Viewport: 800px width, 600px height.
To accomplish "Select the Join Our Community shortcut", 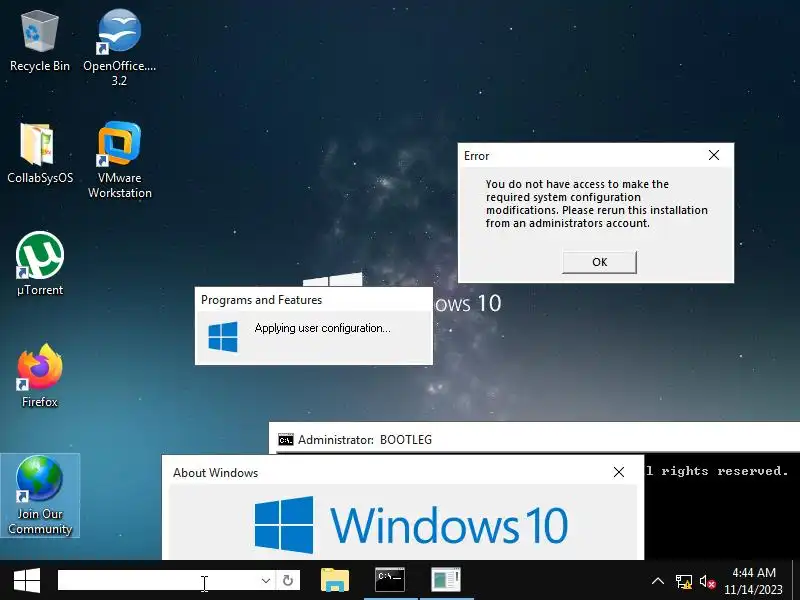I will pos(39,495).
